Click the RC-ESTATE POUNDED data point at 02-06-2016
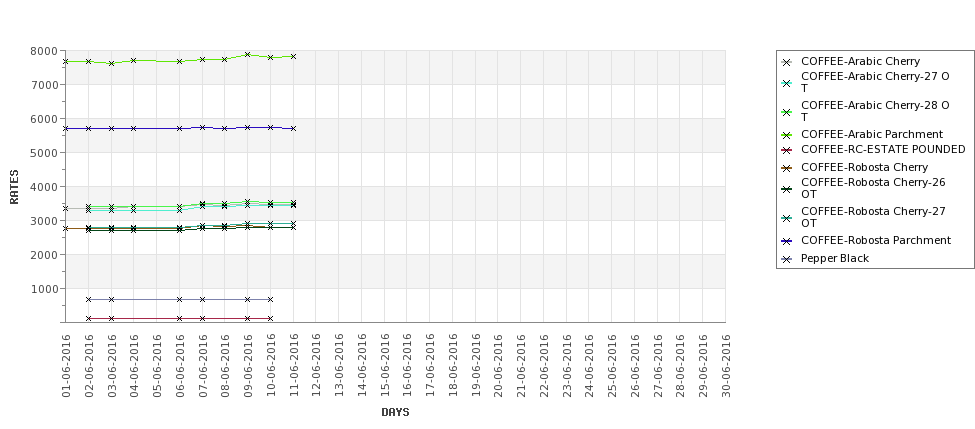The height and width of the screenshot is (429, 975). point(88,318)
